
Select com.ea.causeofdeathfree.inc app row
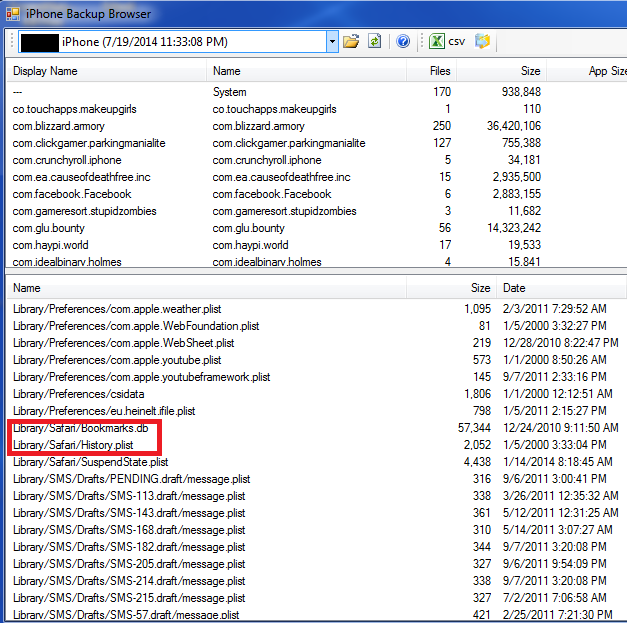pos(317,177)
